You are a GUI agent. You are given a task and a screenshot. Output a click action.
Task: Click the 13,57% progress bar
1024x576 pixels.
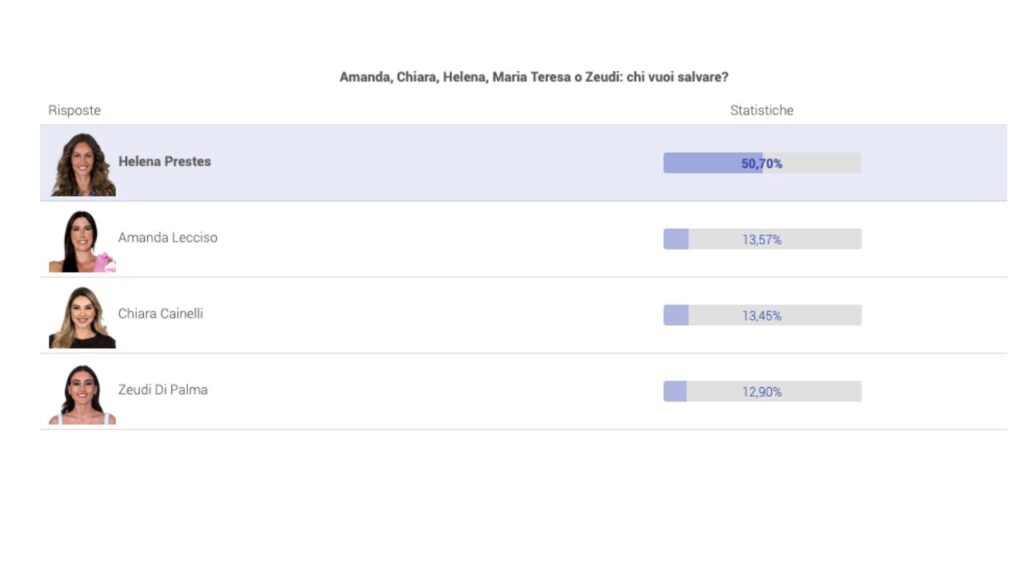[762, 239]
